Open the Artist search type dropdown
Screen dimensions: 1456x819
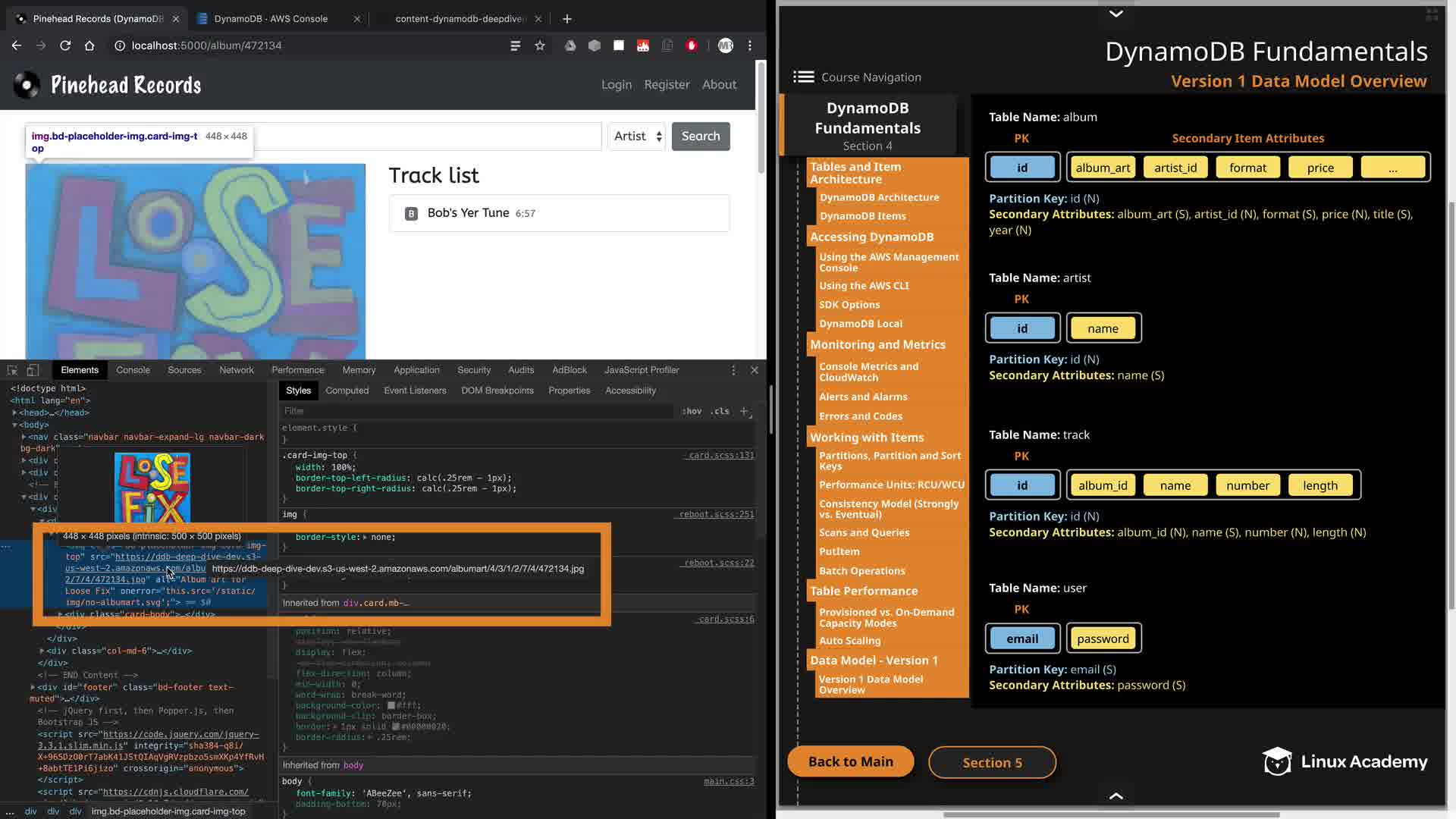coord(637,136)
